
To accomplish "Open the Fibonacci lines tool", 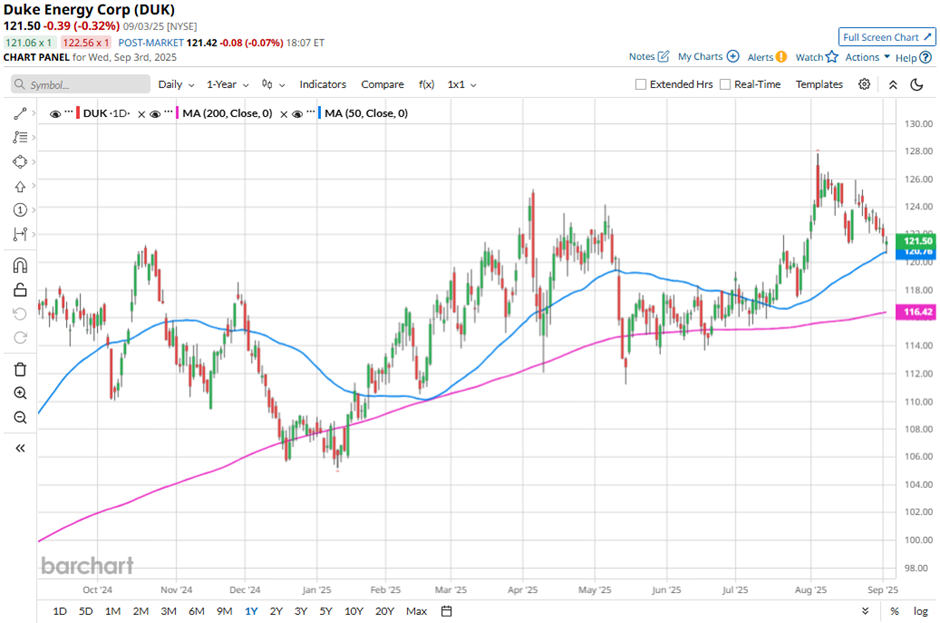I will coord(20,137).
